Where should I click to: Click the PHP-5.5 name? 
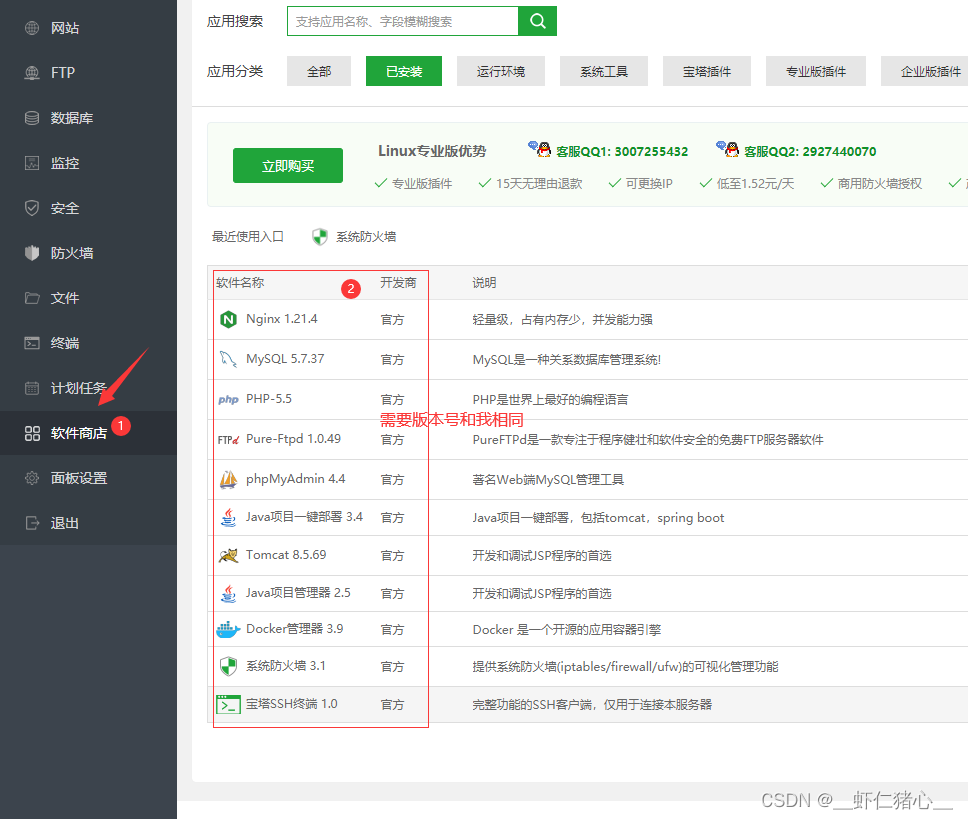pos(269,399)
